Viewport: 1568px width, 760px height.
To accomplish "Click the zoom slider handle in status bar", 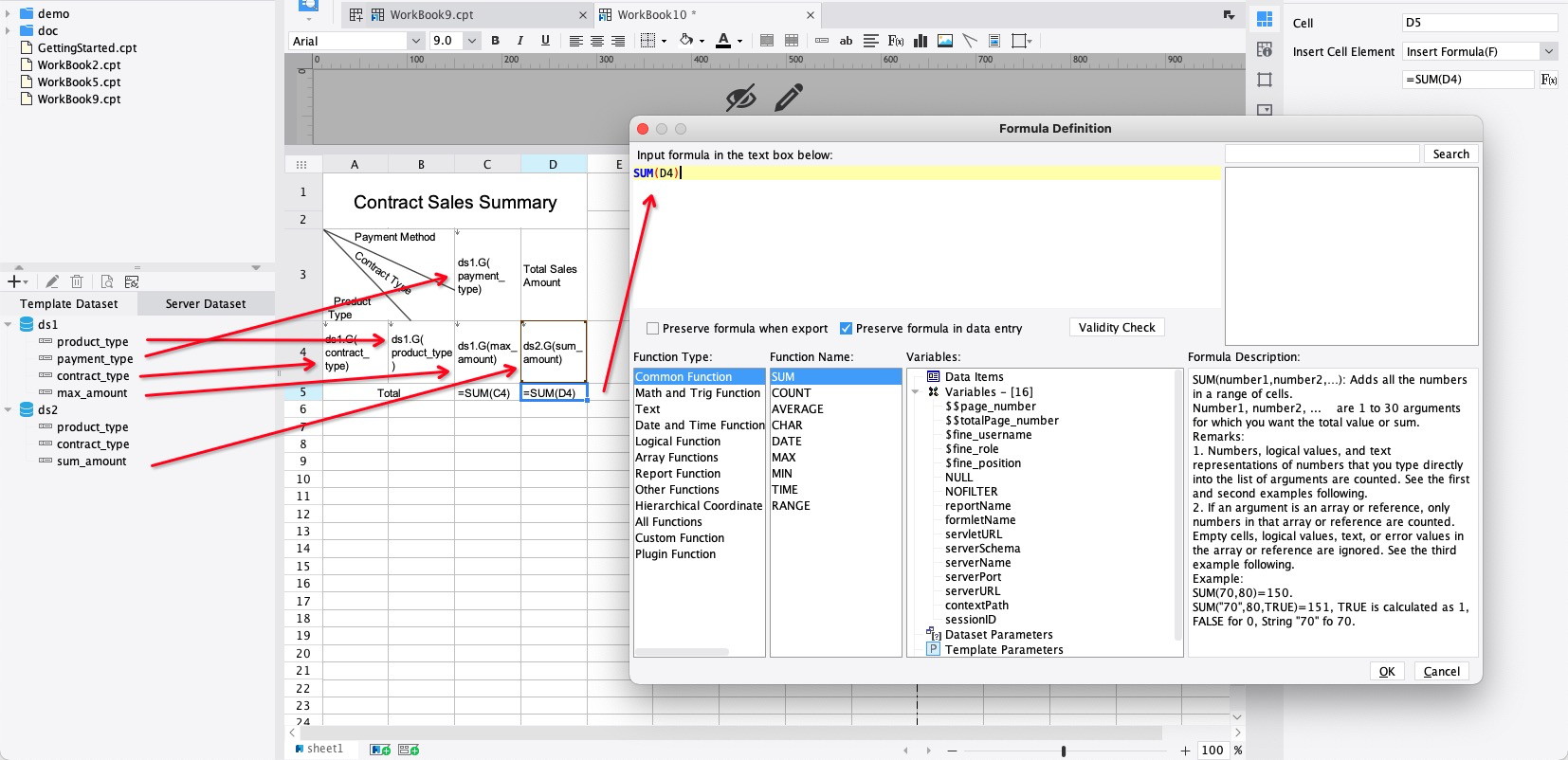I will click(1064, 751).
